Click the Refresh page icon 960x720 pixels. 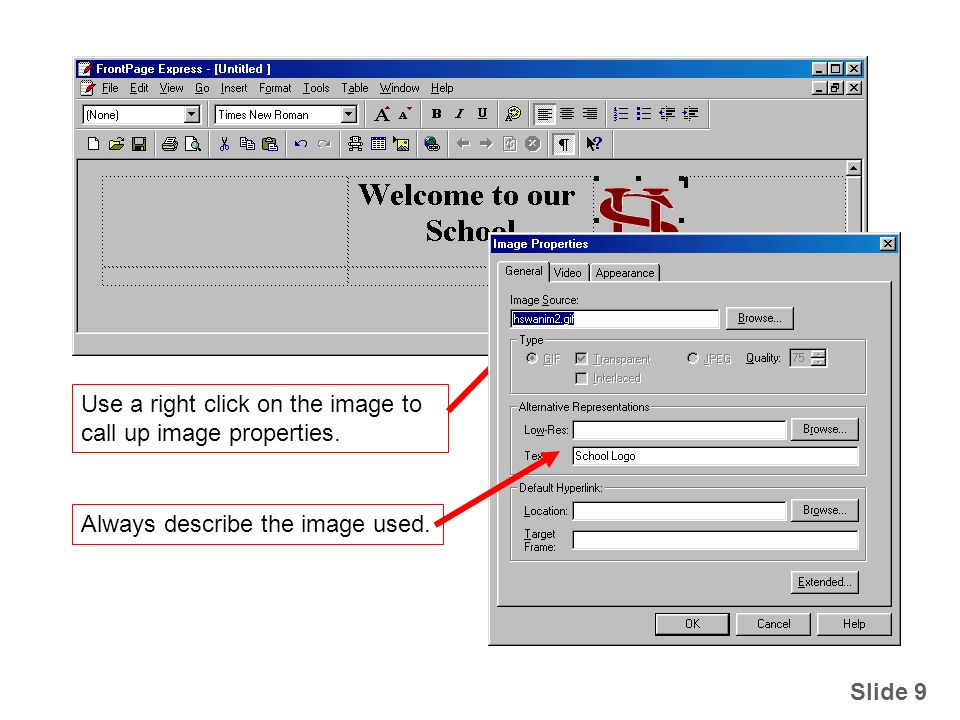click(509, 144)
